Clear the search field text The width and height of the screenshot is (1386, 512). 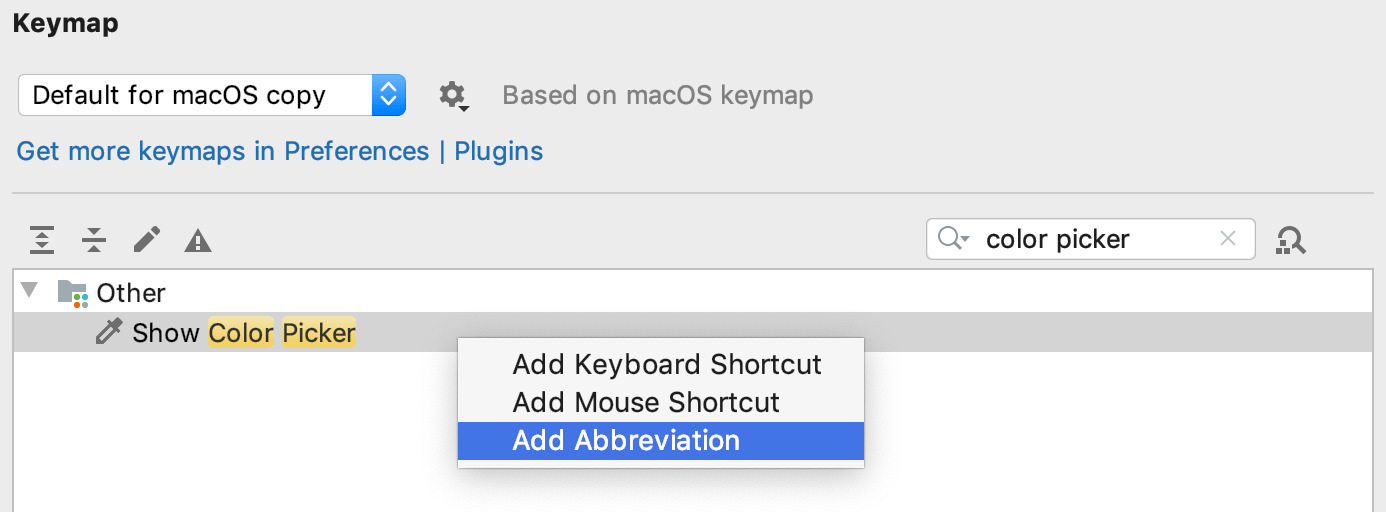tap(1228, 239)
